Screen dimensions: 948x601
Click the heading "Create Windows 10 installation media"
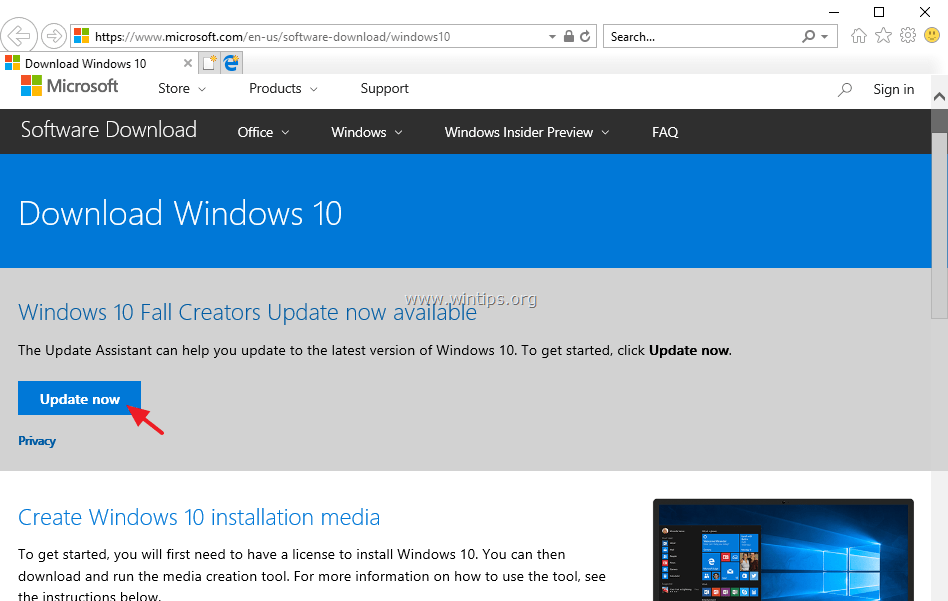click(x=199, y=518)
